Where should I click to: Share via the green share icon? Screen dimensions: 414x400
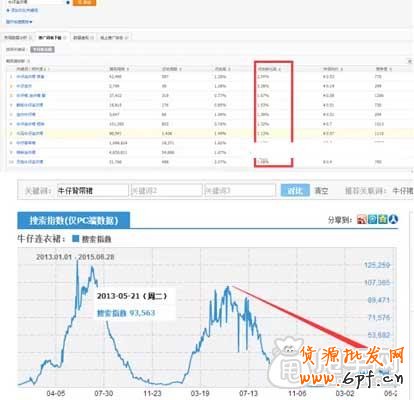tap(383, 219)
